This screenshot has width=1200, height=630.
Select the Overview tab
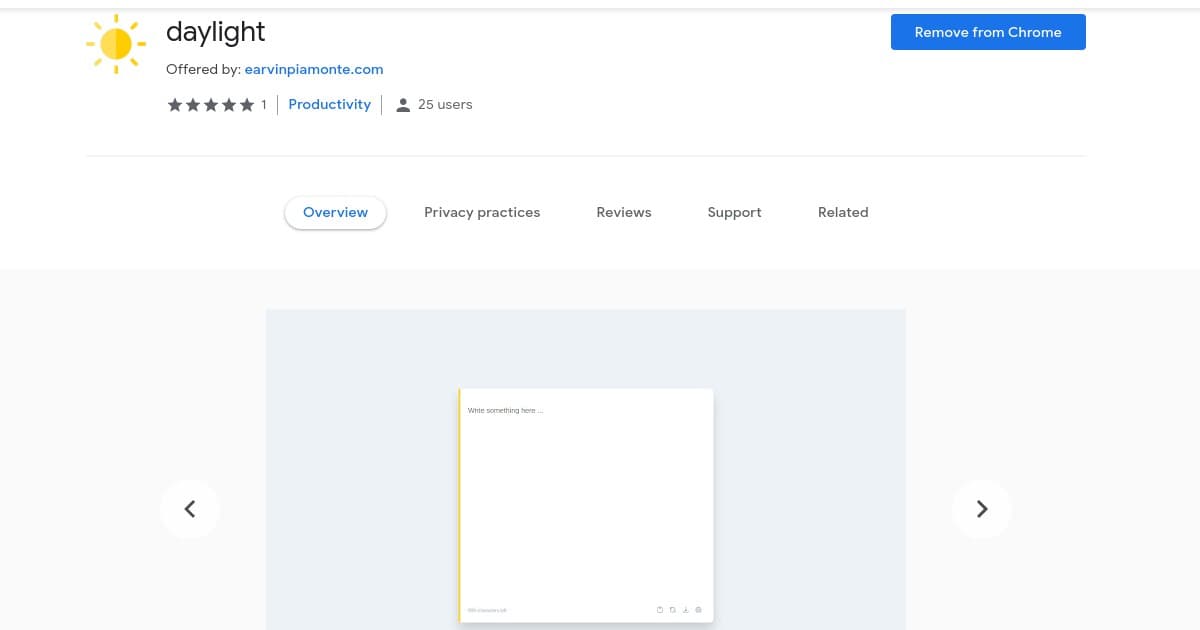(x=335, y=212)
